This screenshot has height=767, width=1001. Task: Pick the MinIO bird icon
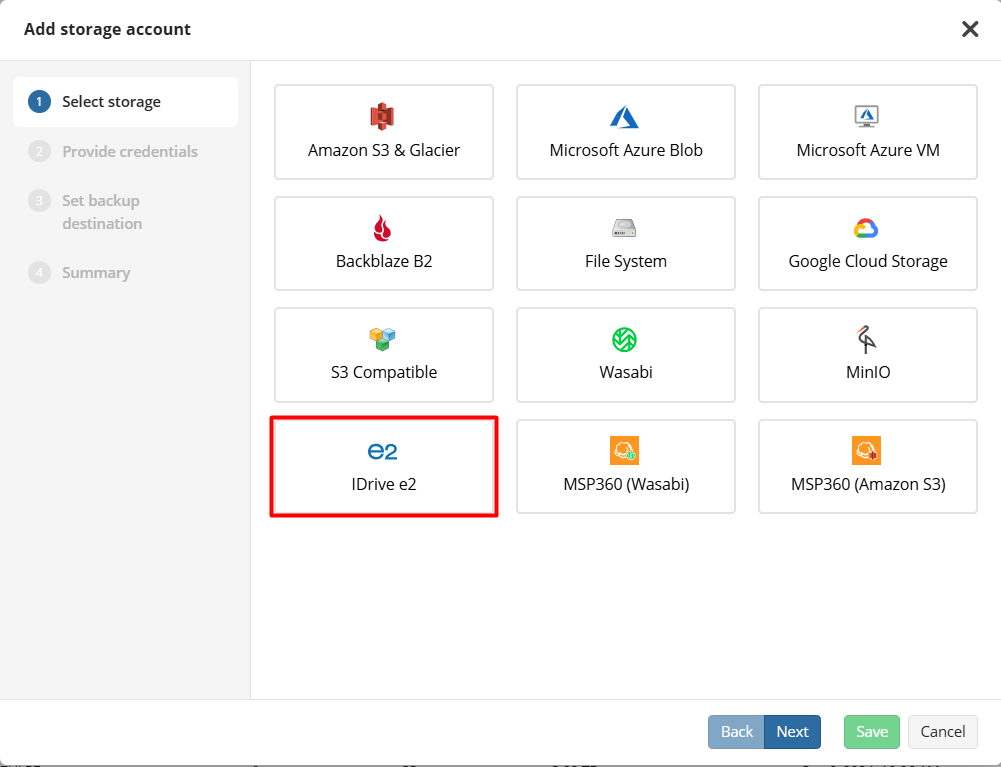click(x=866, y=339)
